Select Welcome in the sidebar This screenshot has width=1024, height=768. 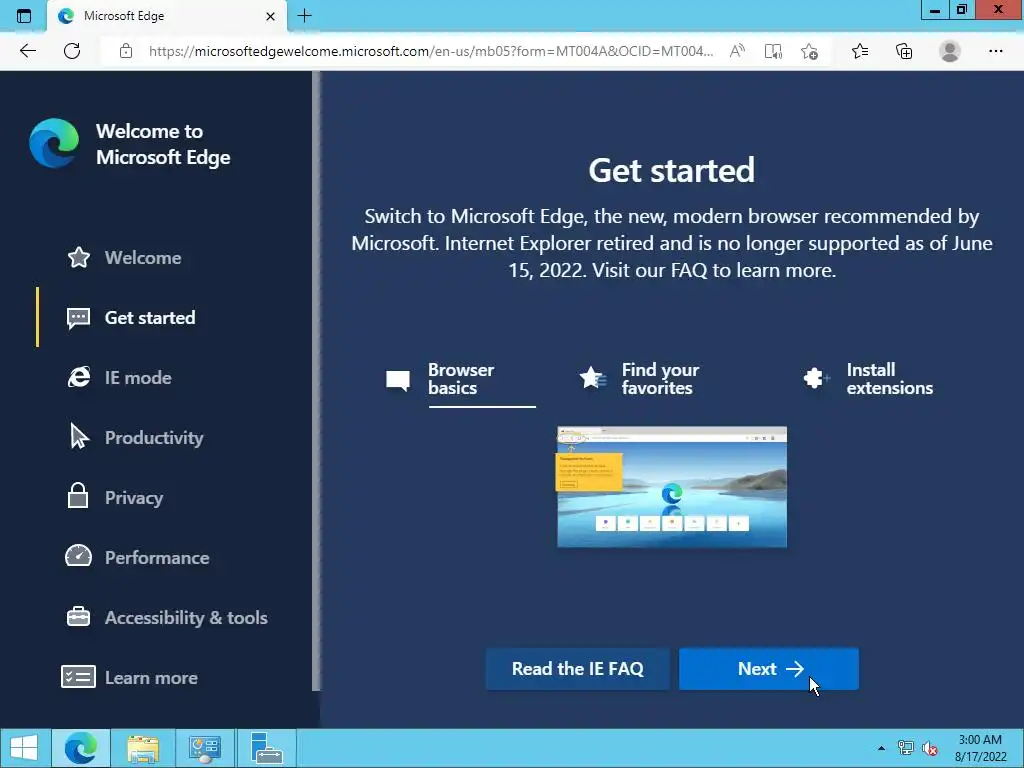point(143,258)
